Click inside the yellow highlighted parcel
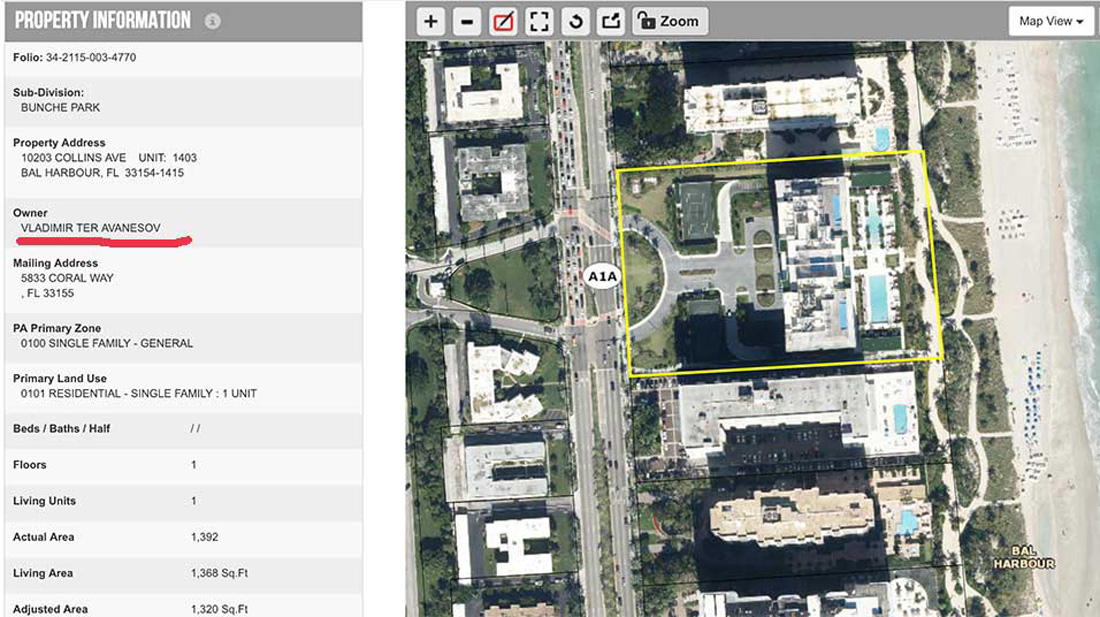This screenshot has height=617, width=1100. click(x=779, y=263)
